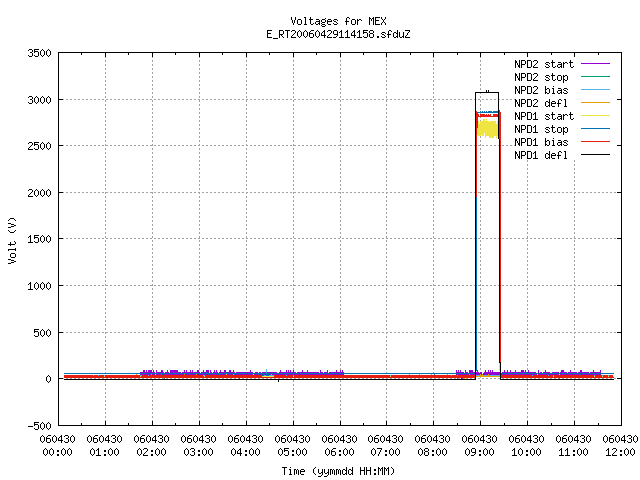
Task: Click black line sample beside NPD1 defl
Action: point(596,155)
